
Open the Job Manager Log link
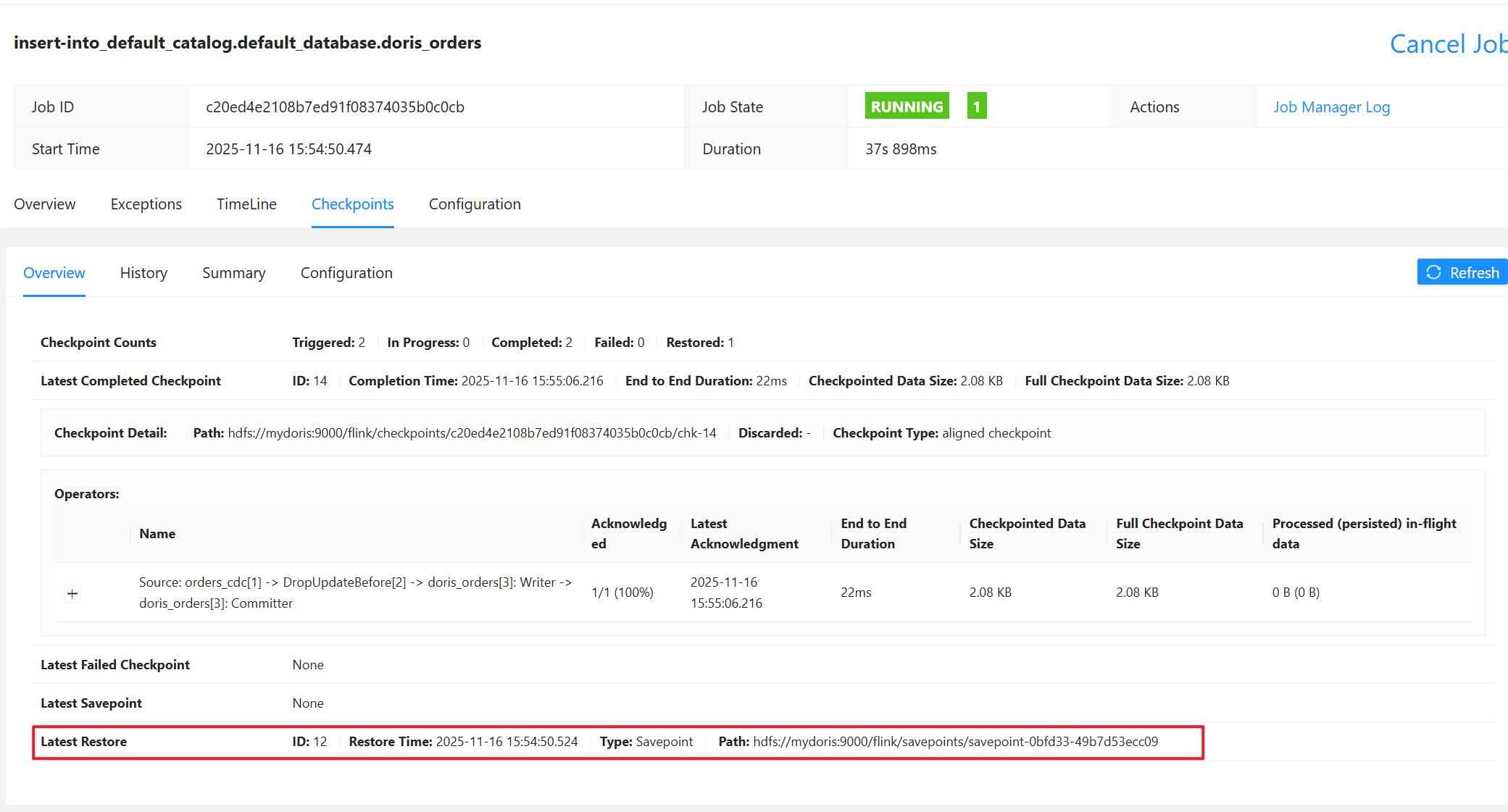pyautogui.click(x=1331, y=107)
